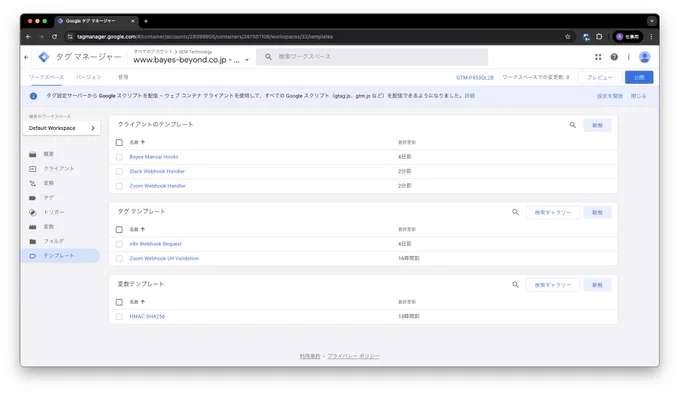Image resolution: width=680 pixels, height=394 pixels.
Task: Reload the page in the browser toolbar
Action: 54,37
